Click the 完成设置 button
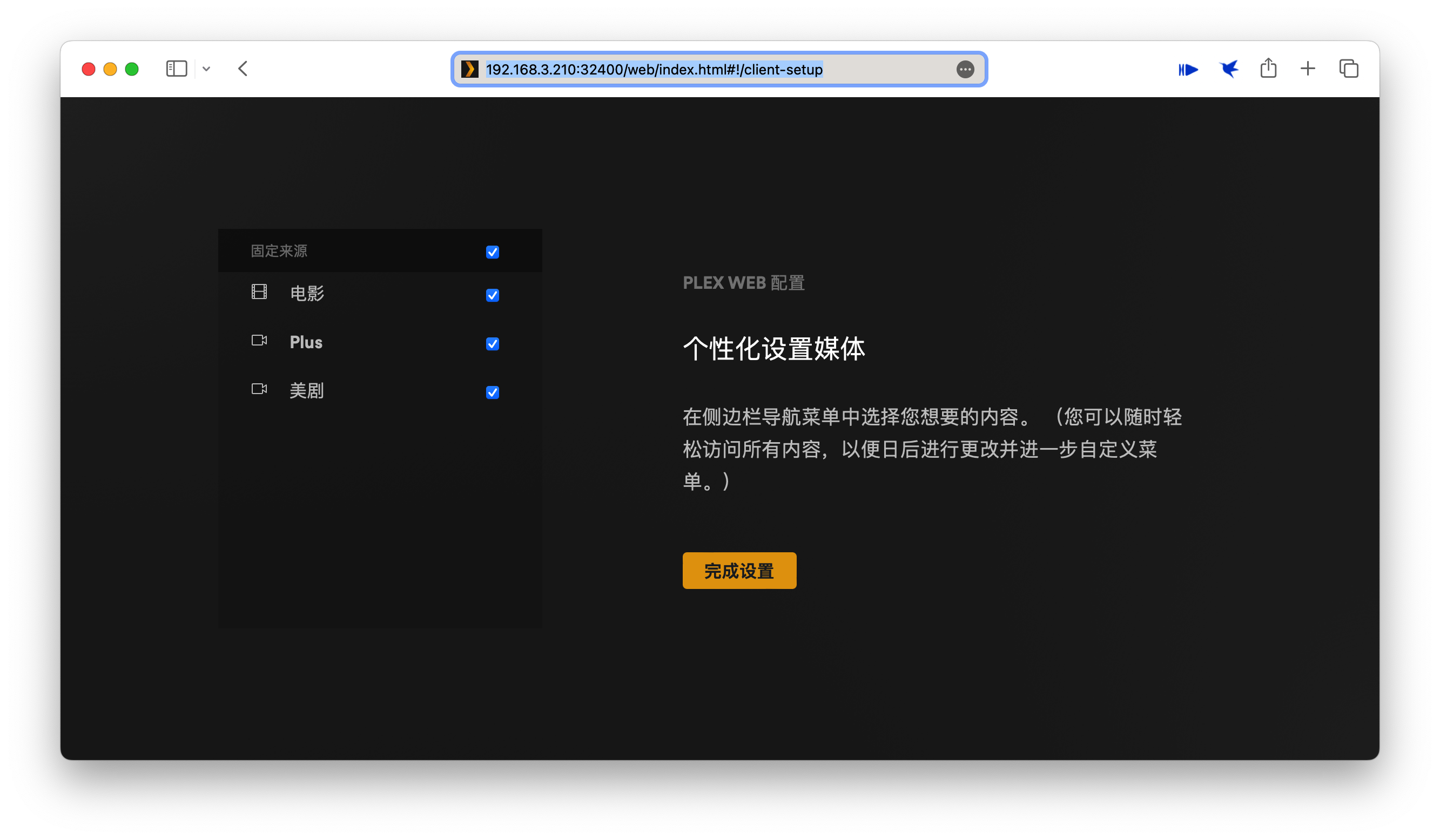1440x840 pixels. (739, 571)
